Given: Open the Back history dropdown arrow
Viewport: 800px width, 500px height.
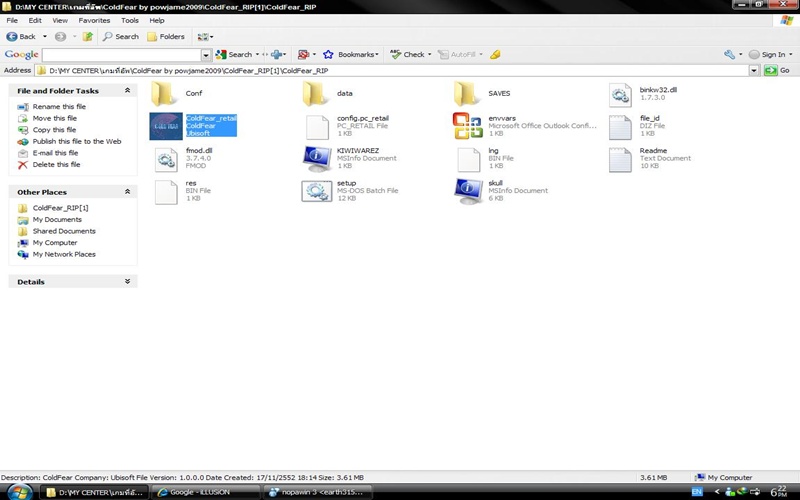Looking at the screenshot, I should (45, 37).
